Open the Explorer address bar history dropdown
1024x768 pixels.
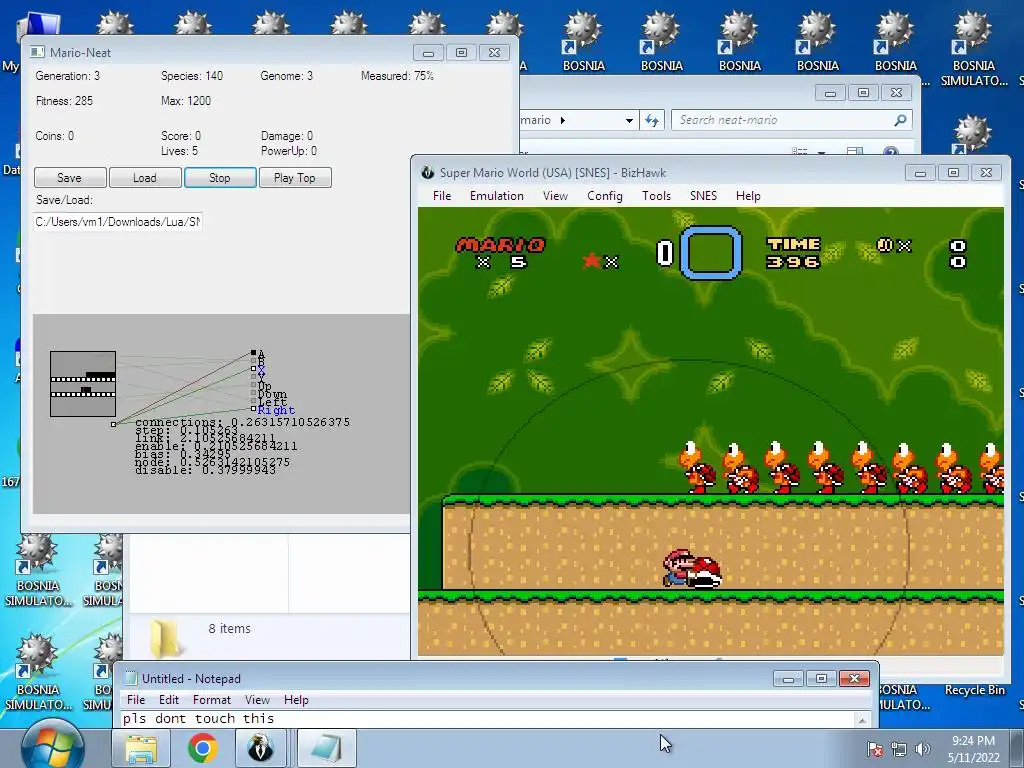point(629,120)
